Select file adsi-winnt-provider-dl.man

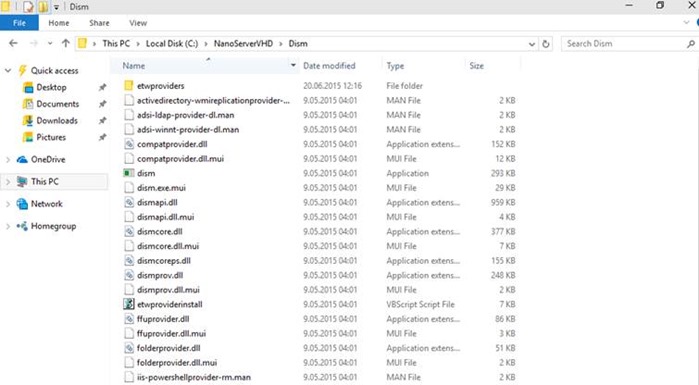click(188, 130)
